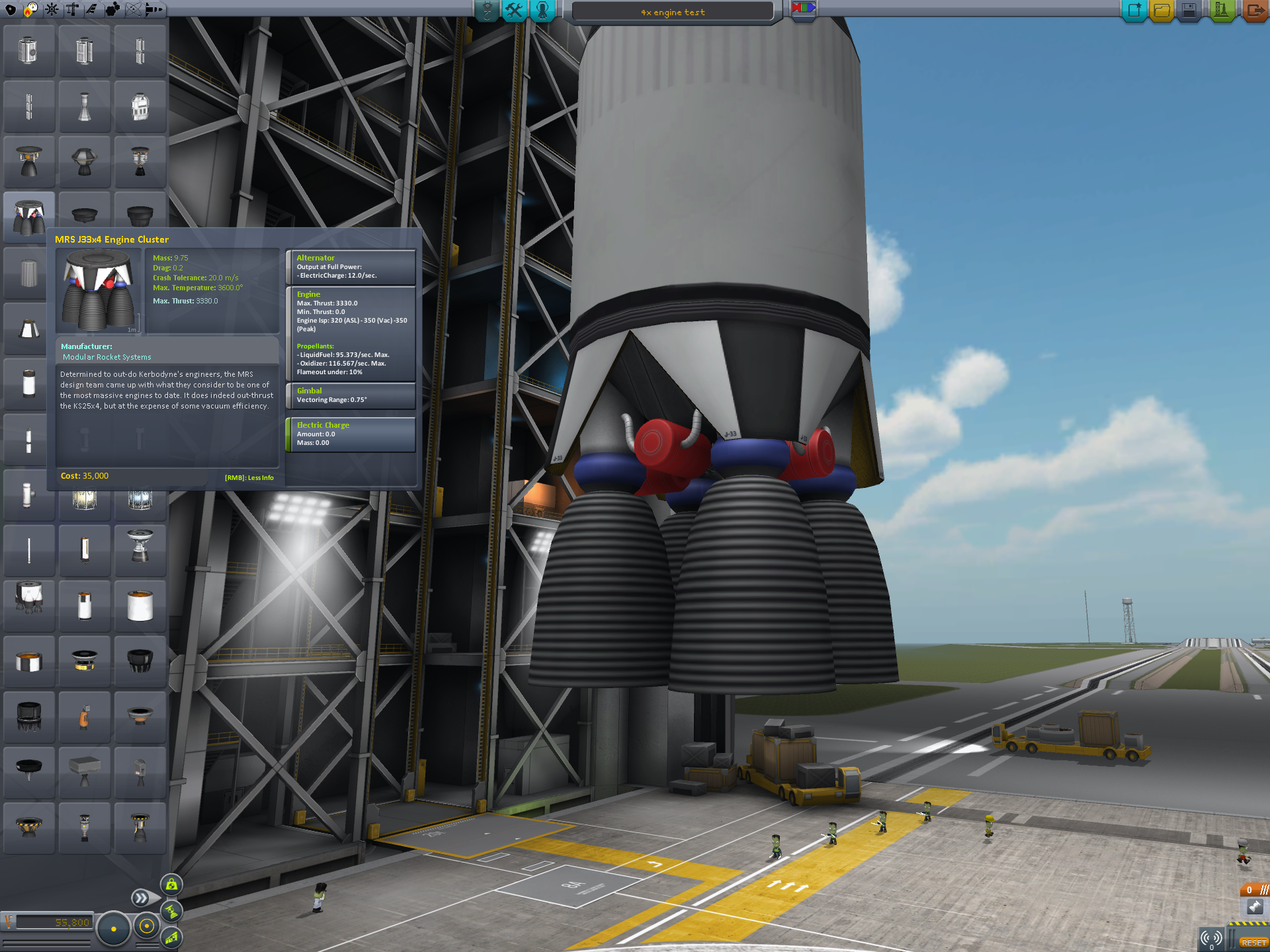Change symmetry mode with the large round button
Screen dimensions: 1270x952
click(113, 929)
